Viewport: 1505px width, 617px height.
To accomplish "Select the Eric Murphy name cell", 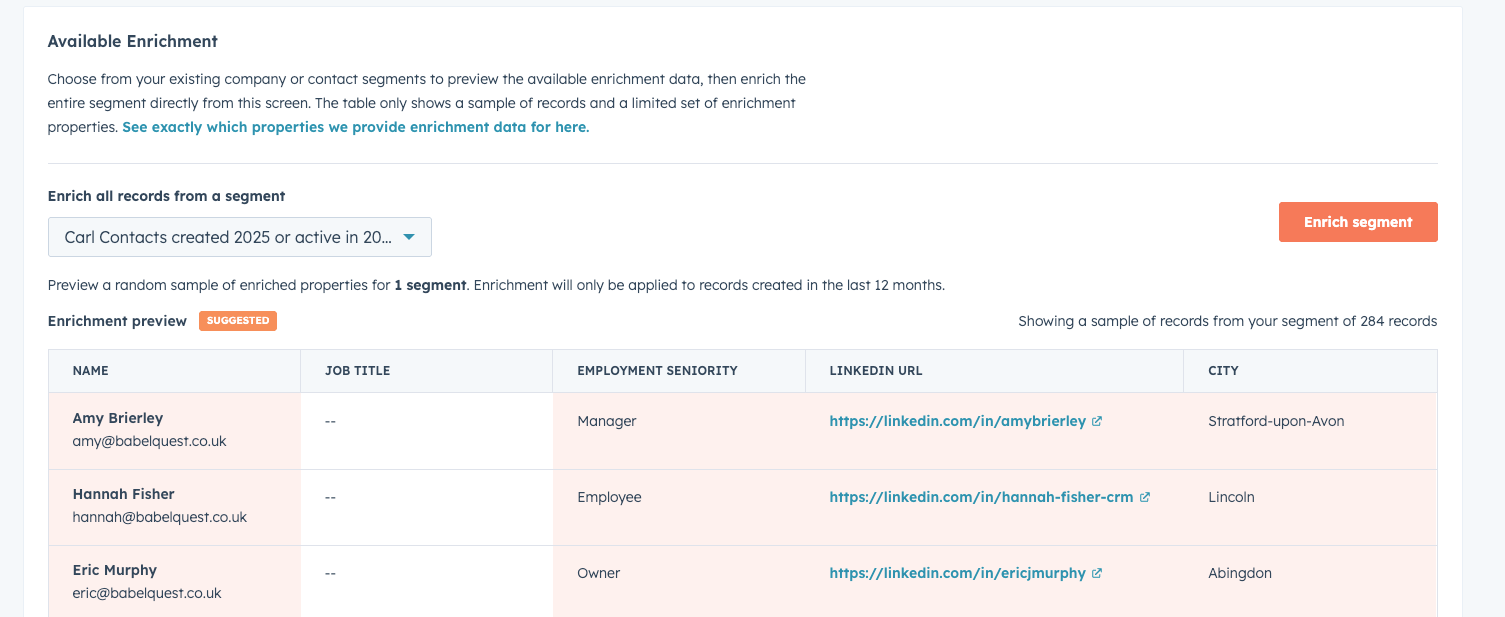I will click(175, 582).
